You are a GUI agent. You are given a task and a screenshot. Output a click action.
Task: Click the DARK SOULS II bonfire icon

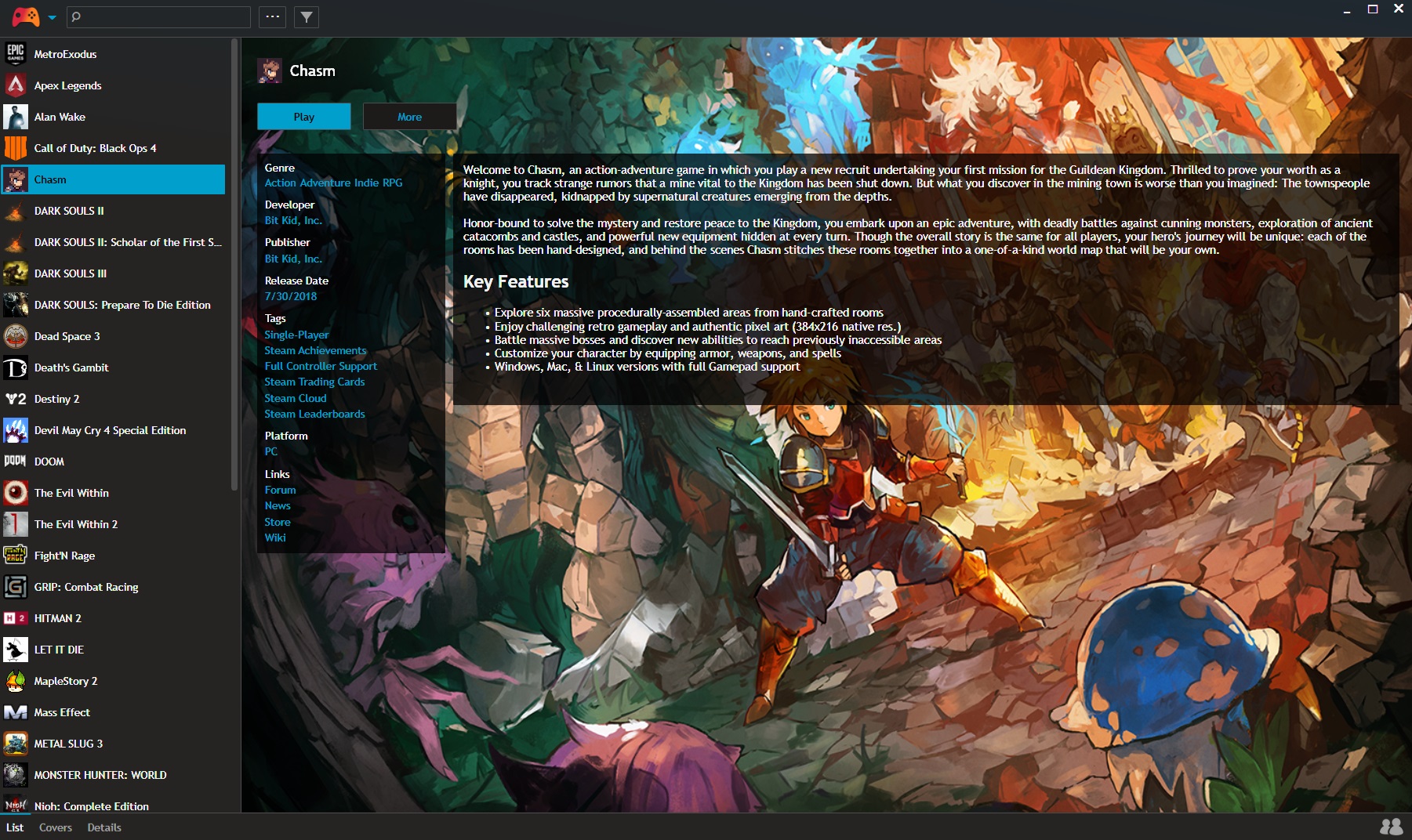(x=16, y=211)
